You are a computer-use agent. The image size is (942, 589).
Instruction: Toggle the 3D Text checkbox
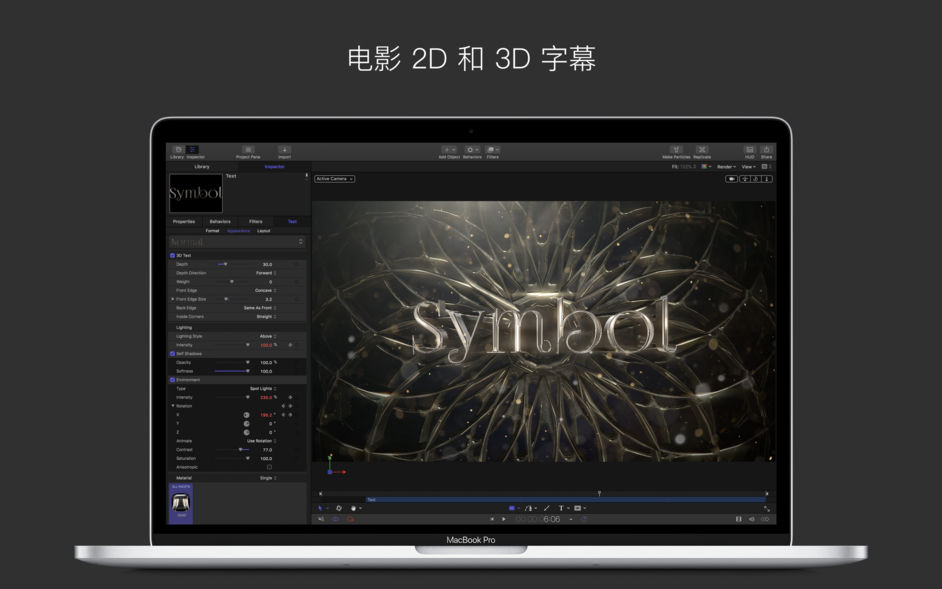point(172,255)
